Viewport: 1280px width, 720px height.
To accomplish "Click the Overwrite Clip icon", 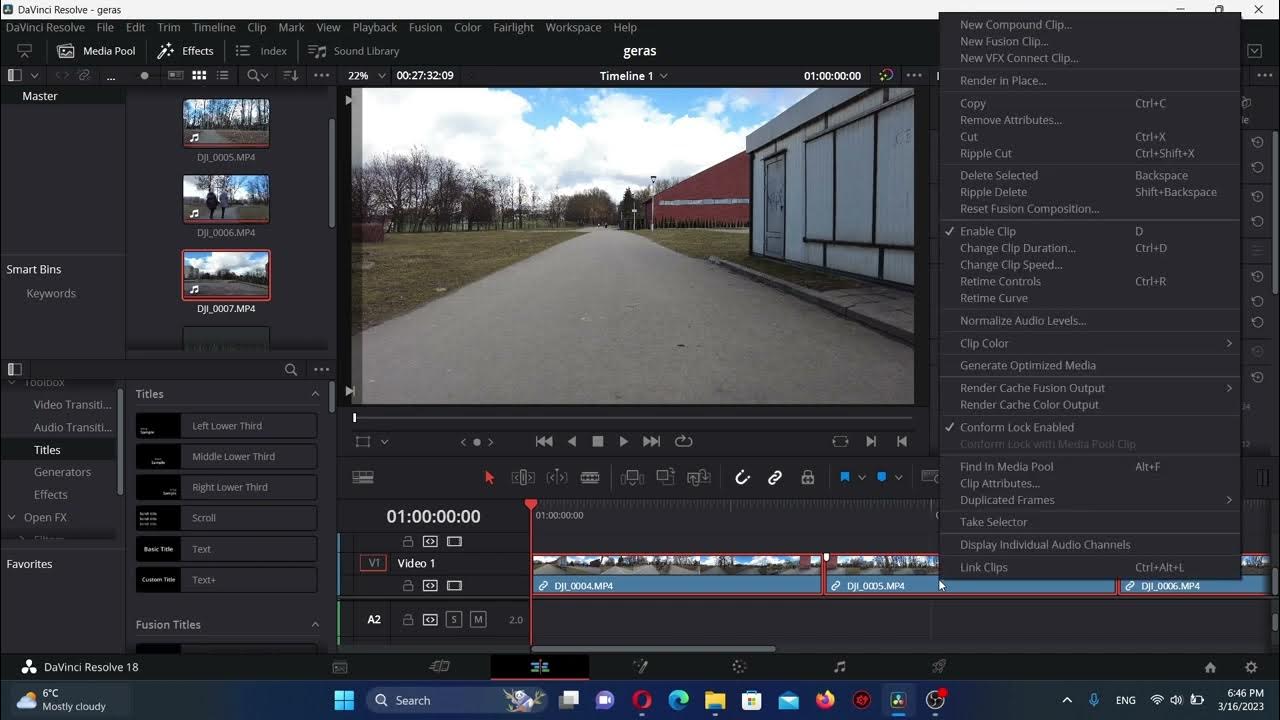I will (x=665, y=478).
